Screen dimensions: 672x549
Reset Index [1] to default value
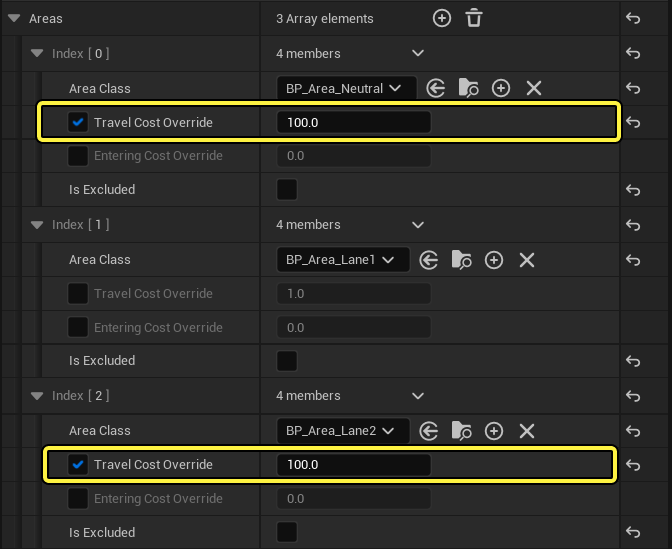[633, 225]
